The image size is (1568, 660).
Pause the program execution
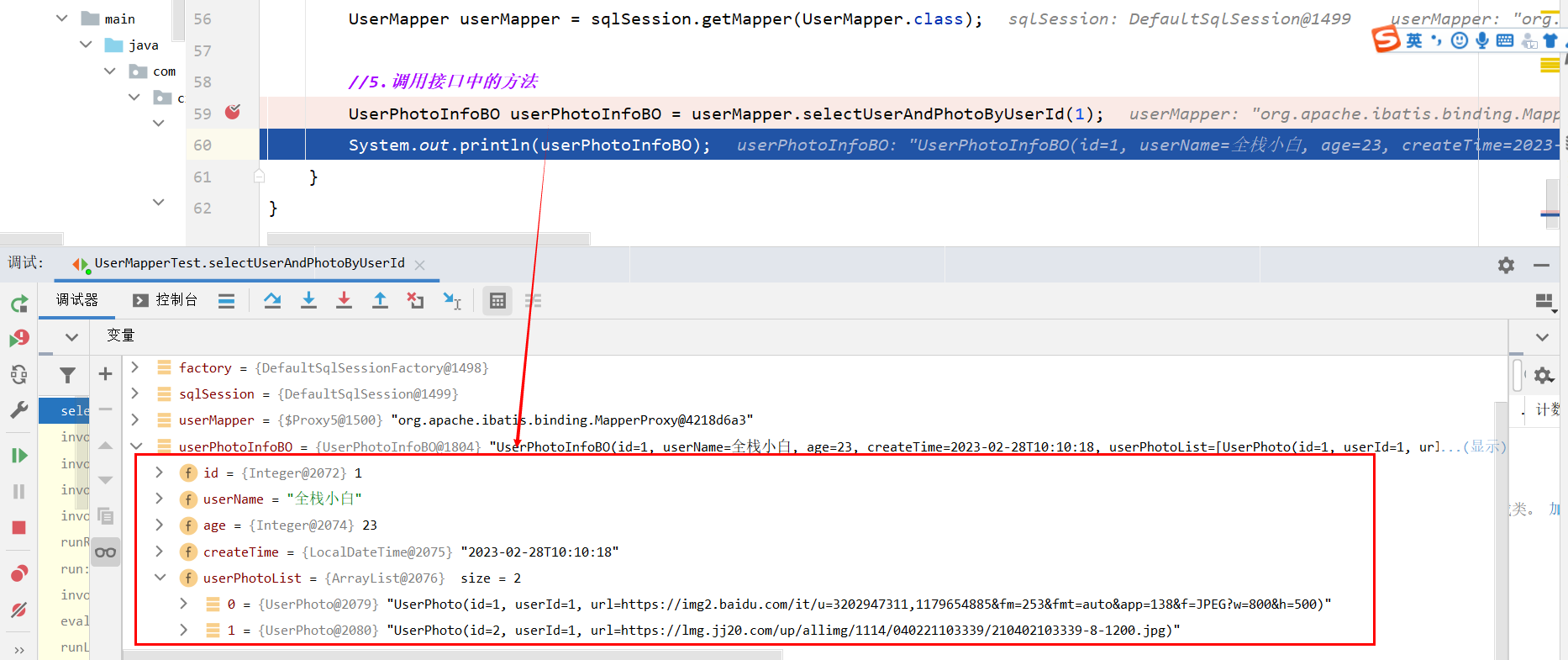pyautogui.click(x=19, y=491)
